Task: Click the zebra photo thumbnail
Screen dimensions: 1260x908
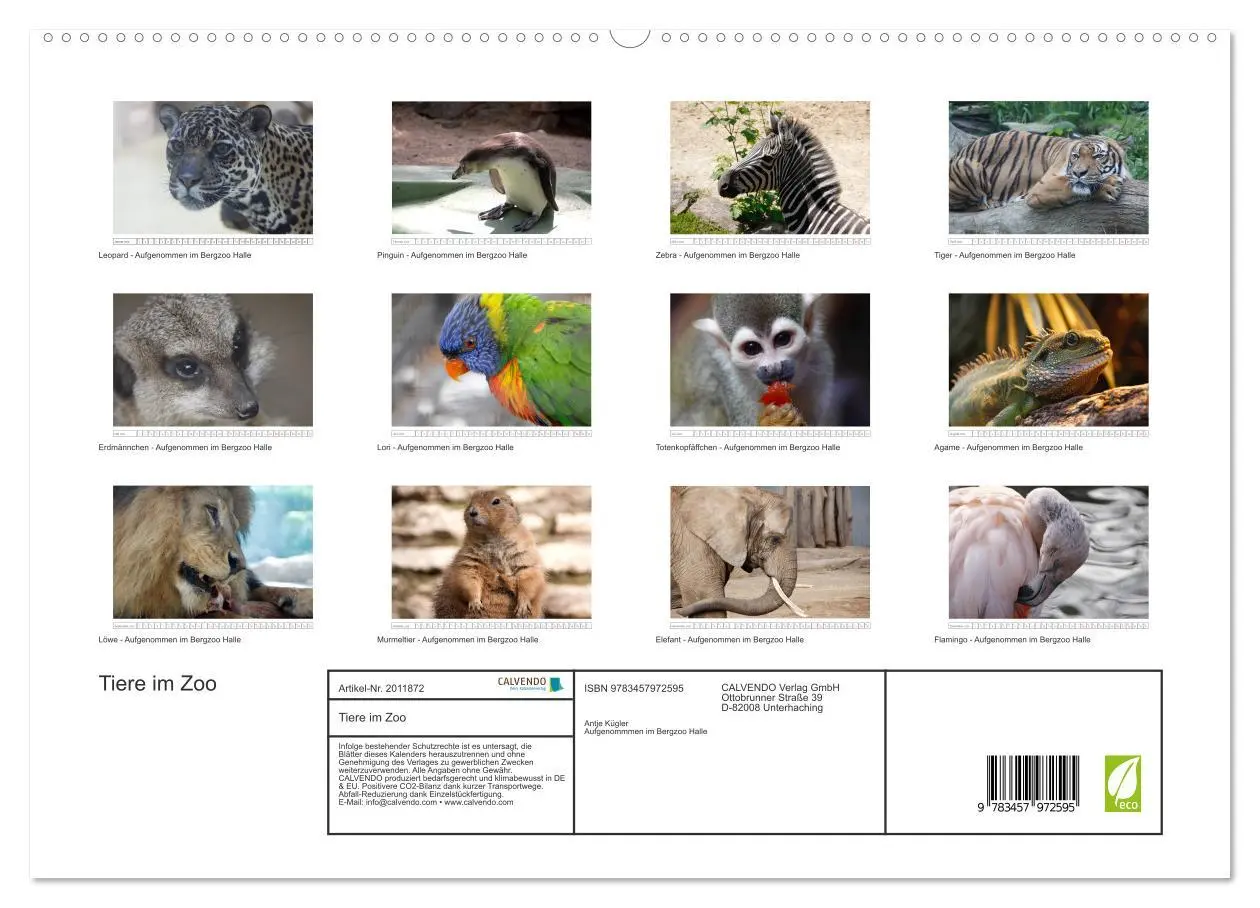Action: [x=770, y=168]
